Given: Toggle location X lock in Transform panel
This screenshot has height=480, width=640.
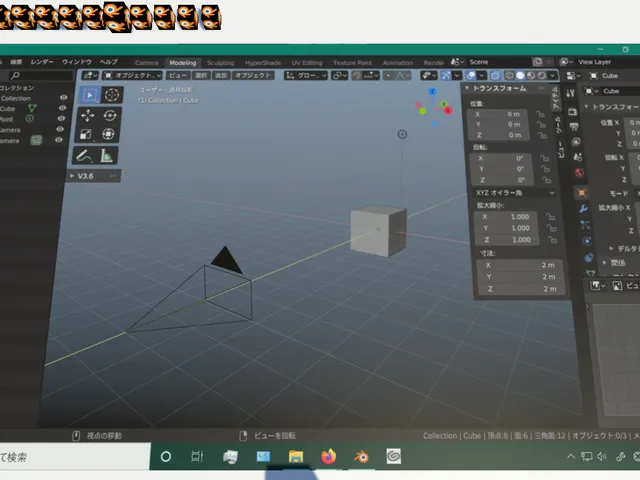Looking at the screenshot, I should pos(540,114).
